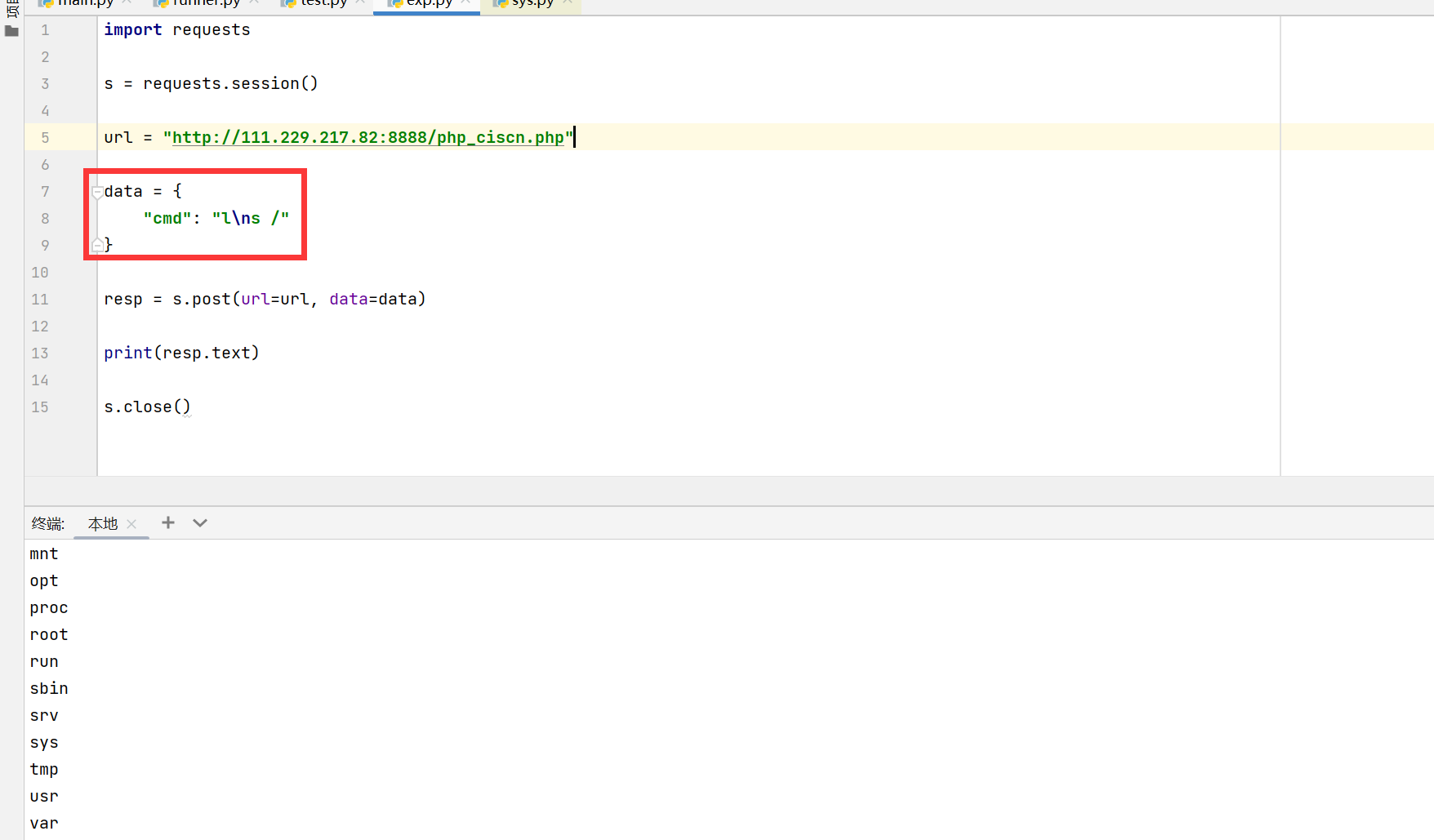Click the '"cmd"' key string
This screenshot has height=840, width=1434.
[167, 218]
